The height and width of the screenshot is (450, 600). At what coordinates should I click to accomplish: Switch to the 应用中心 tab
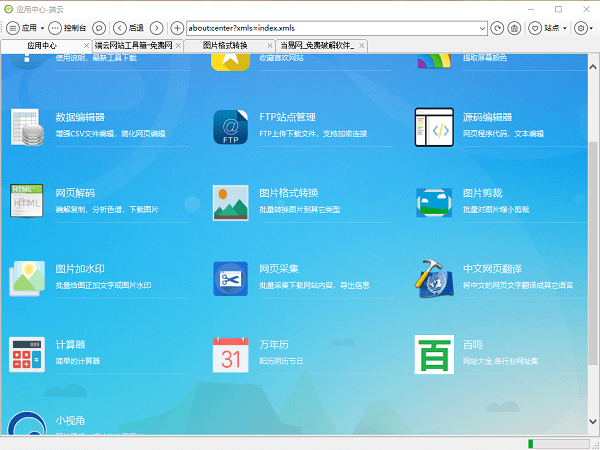[x=44, y=45]
